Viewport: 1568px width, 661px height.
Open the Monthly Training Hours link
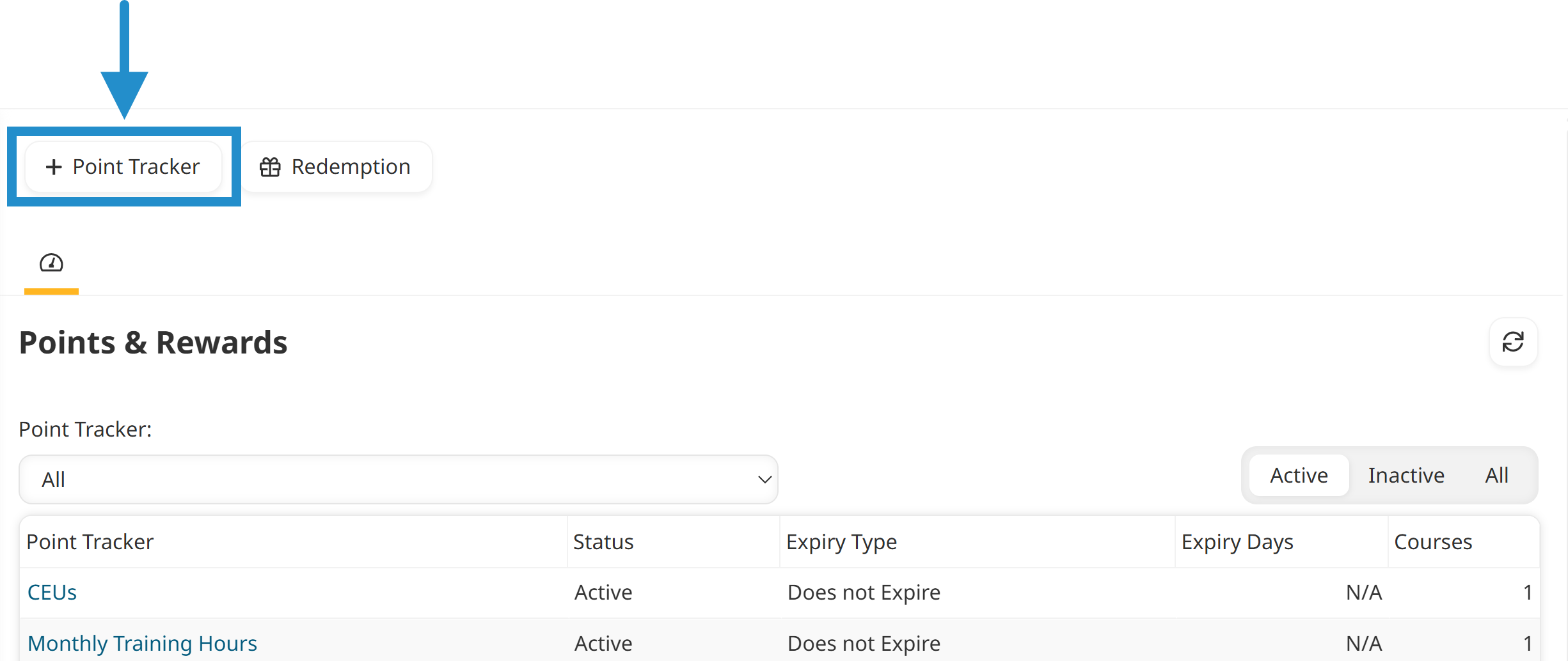(x=142, y=643)
